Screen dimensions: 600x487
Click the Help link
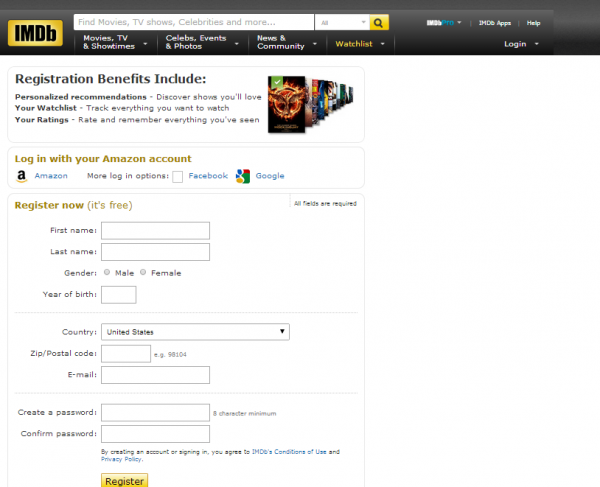pos(533,23)
